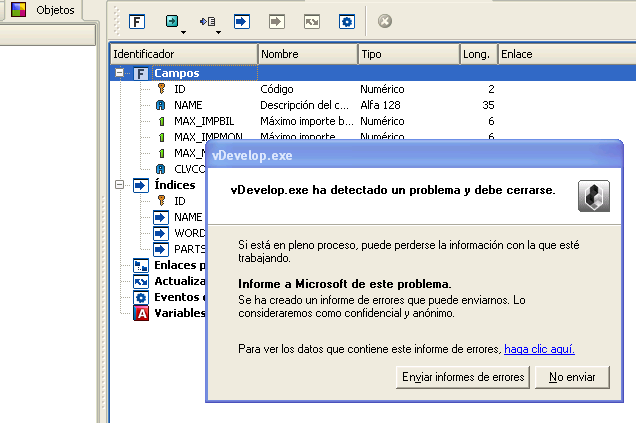Open dropdown arrow beside arrow-list icon
Viewport: 636px width, 423px height.
click(x=218, y=32)
